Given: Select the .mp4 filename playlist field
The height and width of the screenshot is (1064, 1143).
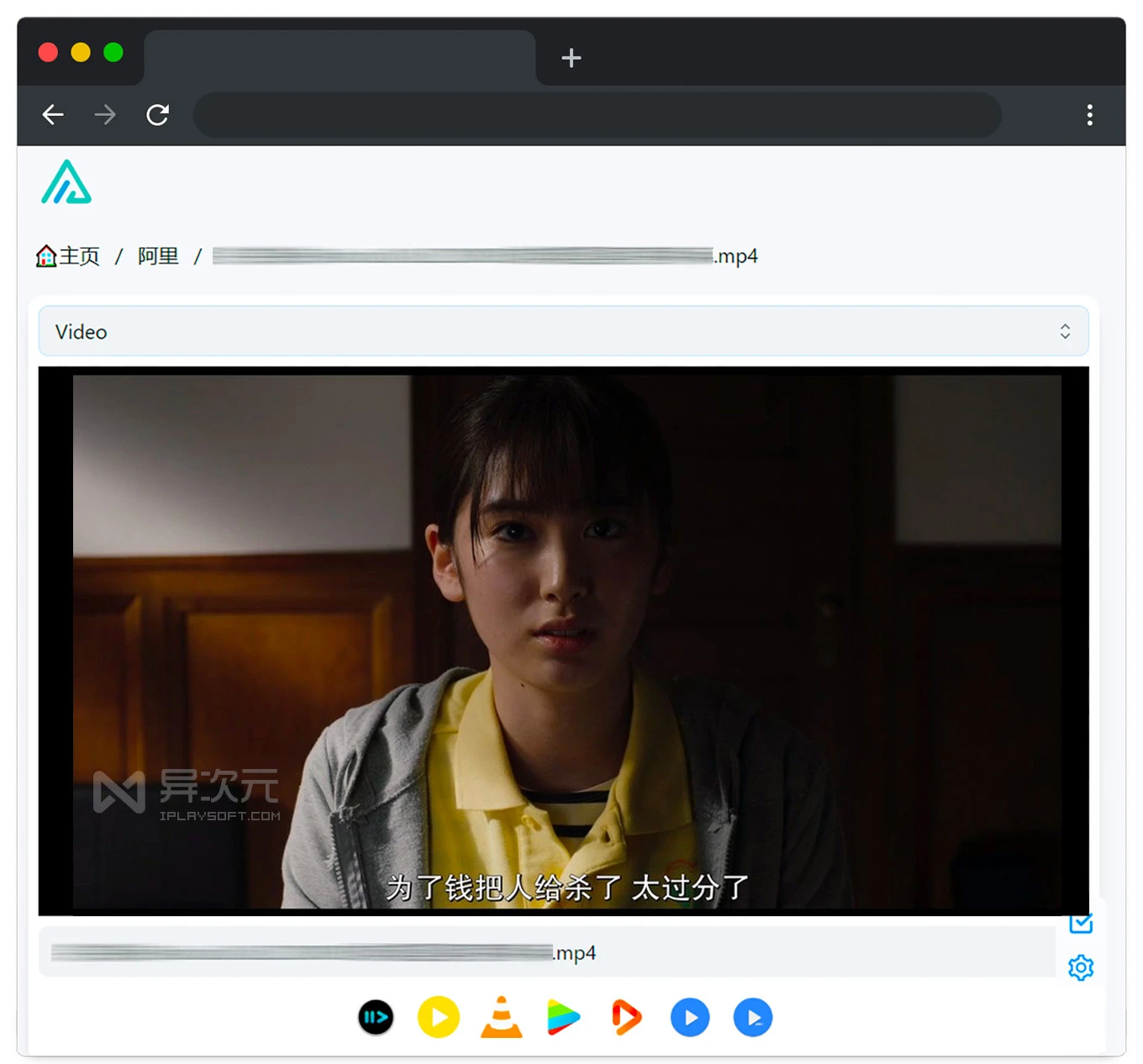Looking at the screenshot, I should [x=547, y=952].
